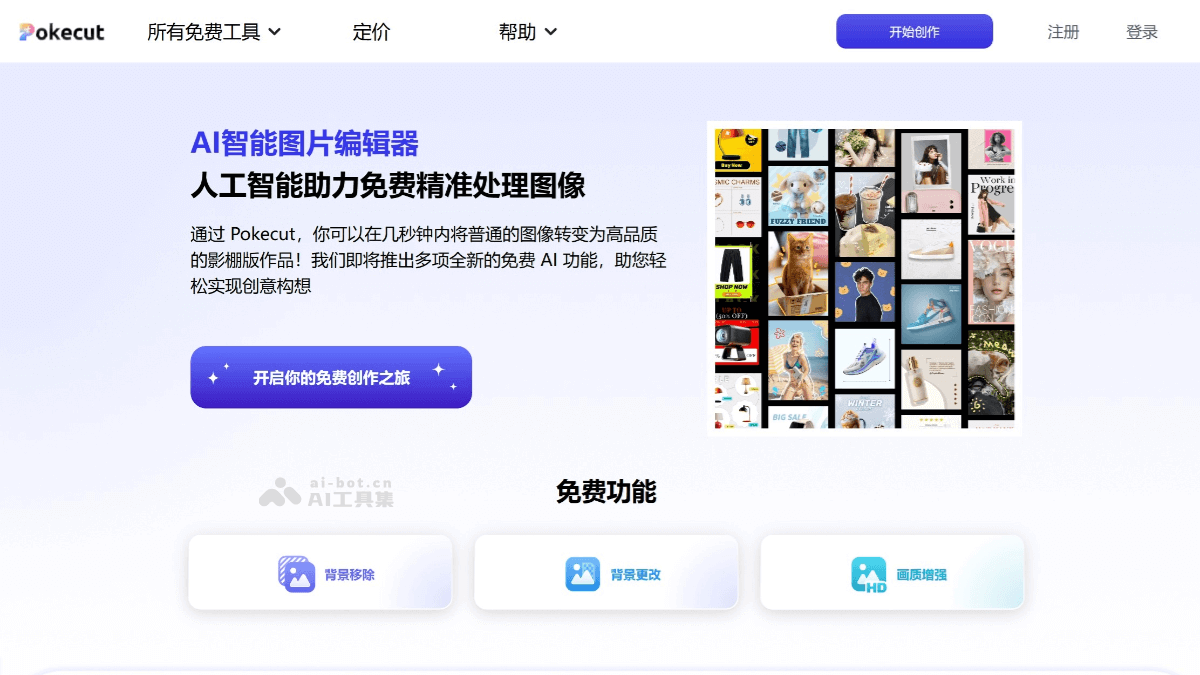Click the chevron next to 所有免费工具

tap(275, 31)
